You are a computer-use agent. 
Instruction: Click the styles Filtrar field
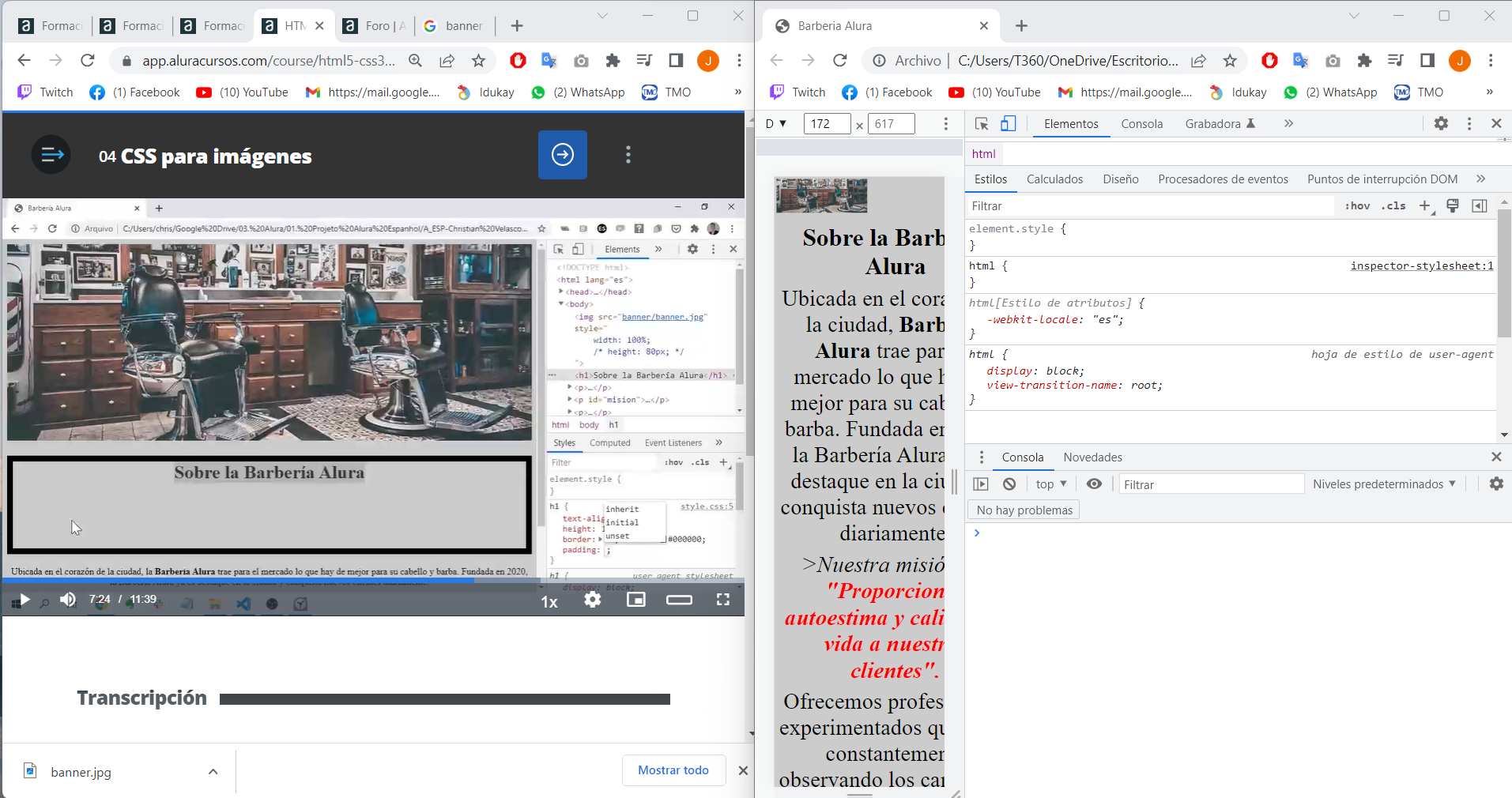[1151, 206]
